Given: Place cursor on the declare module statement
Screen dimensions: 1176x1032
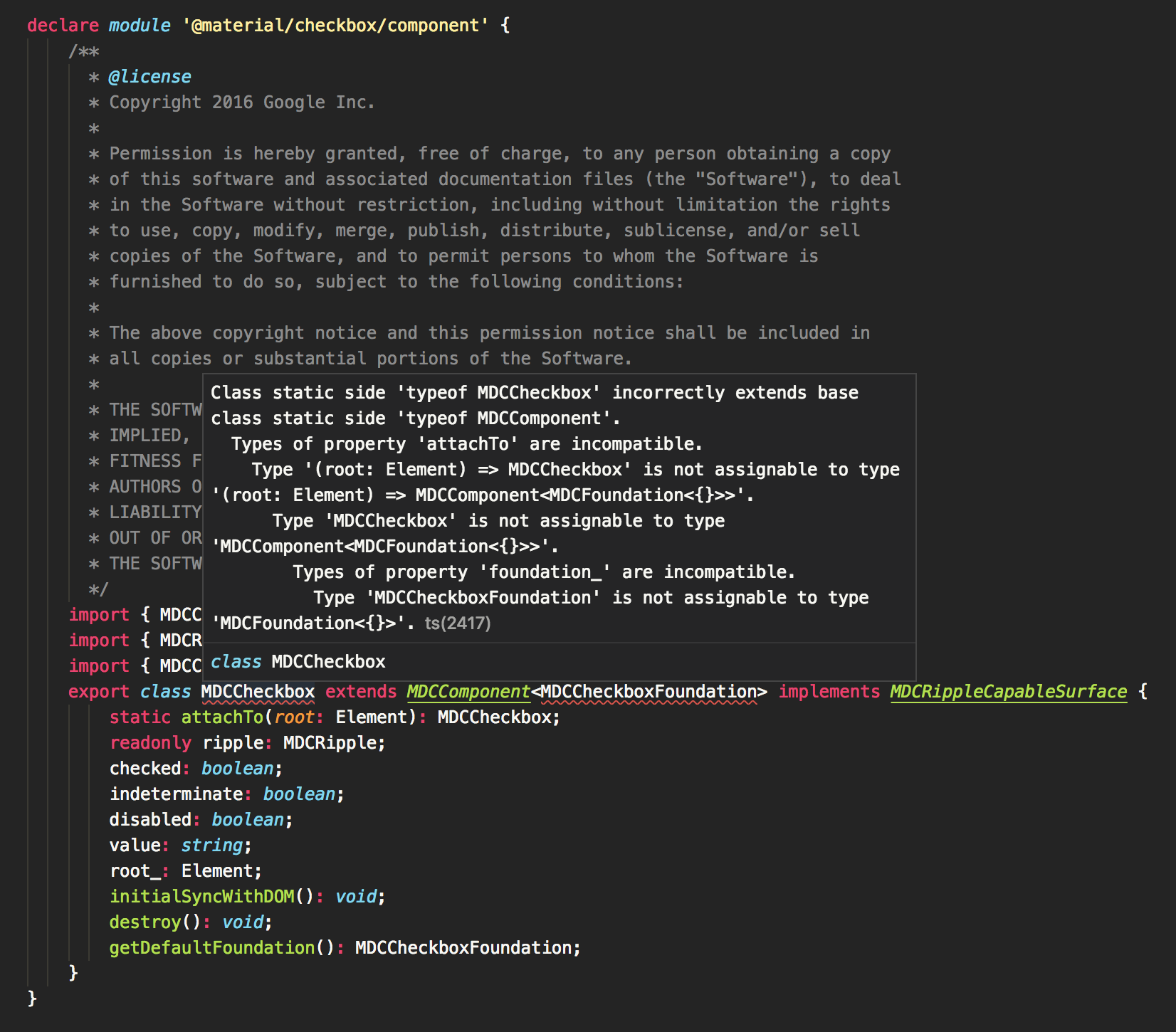Looking at the screenshot, I should point(63,25).
